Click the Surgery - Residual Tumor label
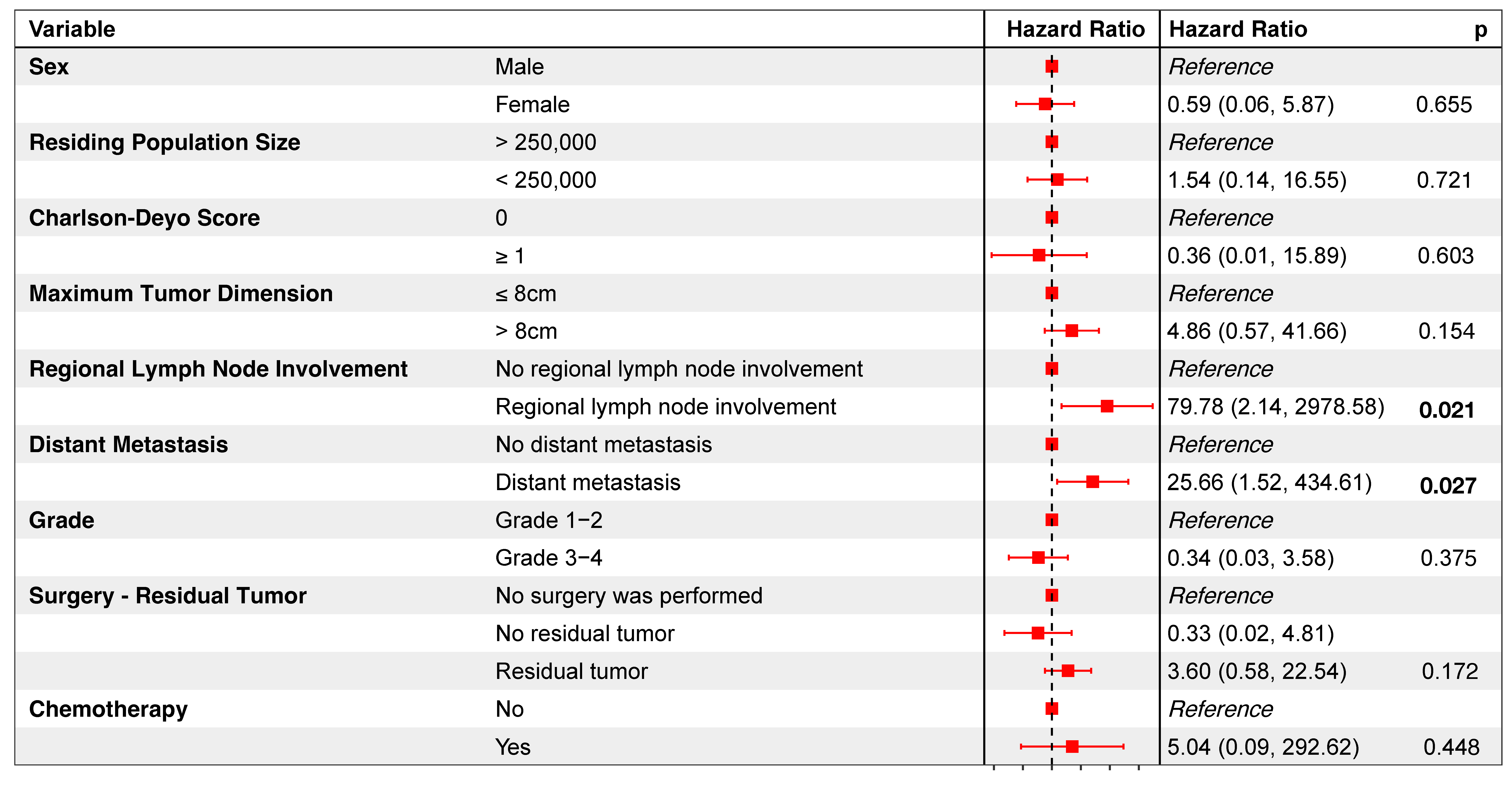 tap(168, 596)
